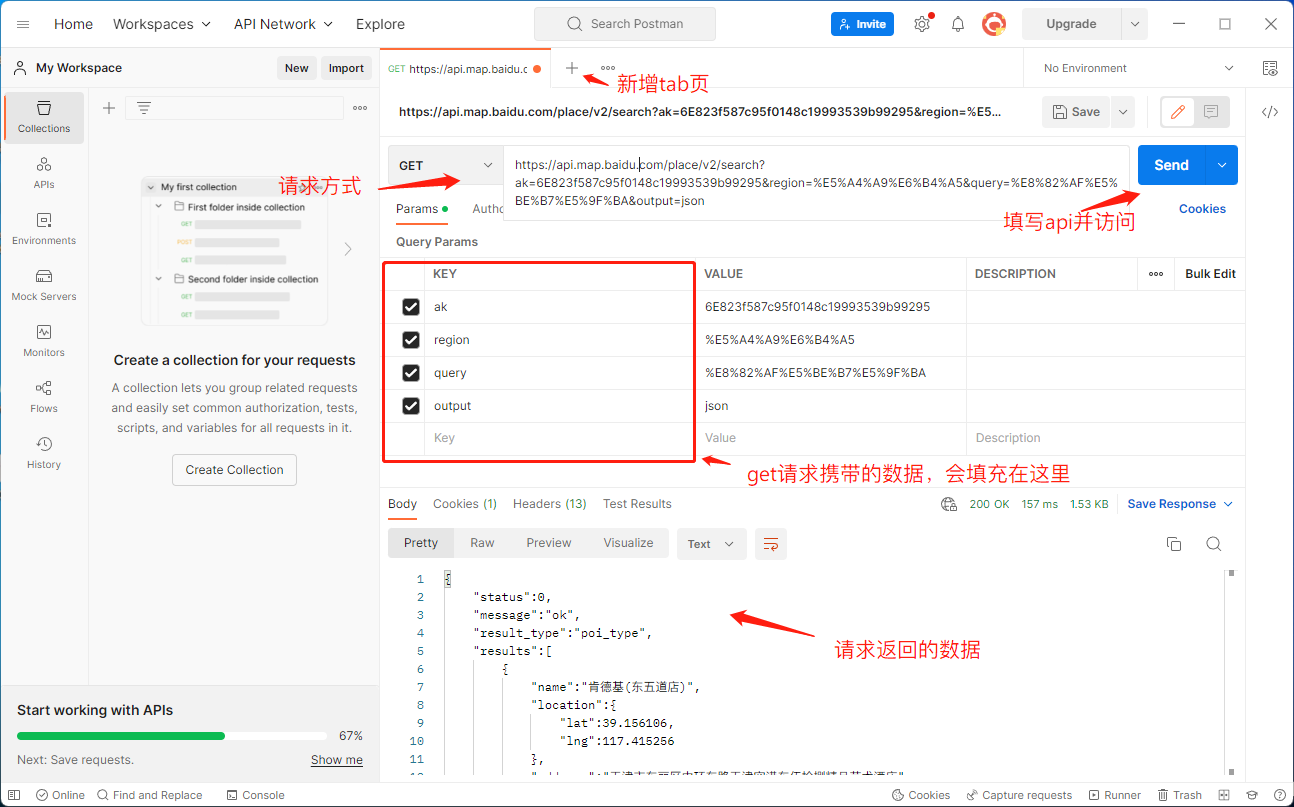Open the code snippet panel icon

(x=1270, y=112)
